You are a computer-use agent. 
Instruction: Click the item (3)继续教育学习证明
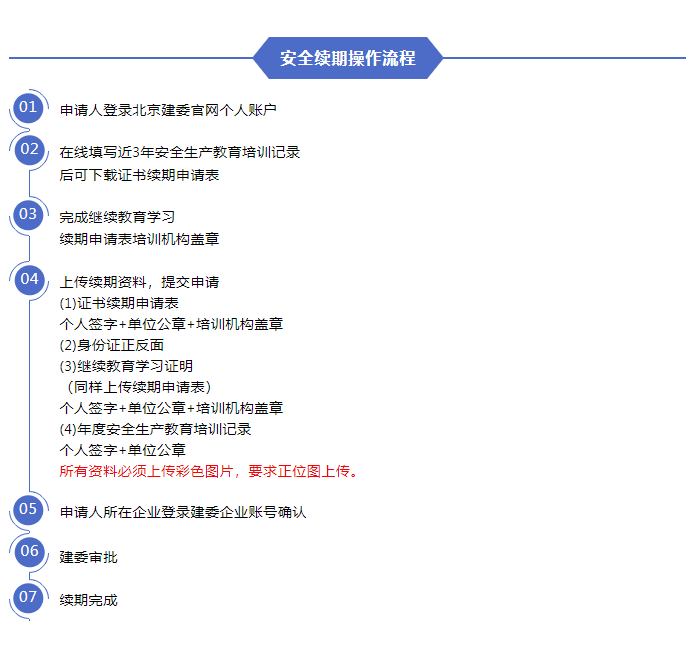tap(126, 367)
